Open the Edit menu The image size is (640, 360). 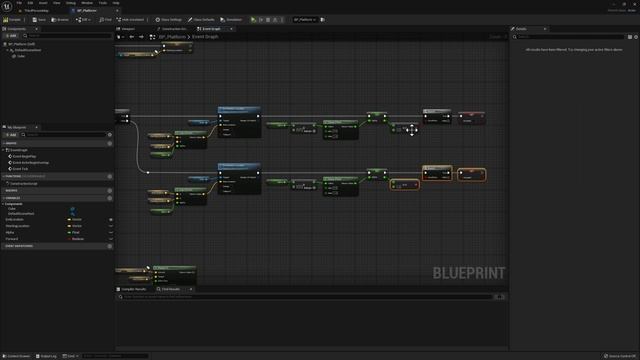pos(30,3)
